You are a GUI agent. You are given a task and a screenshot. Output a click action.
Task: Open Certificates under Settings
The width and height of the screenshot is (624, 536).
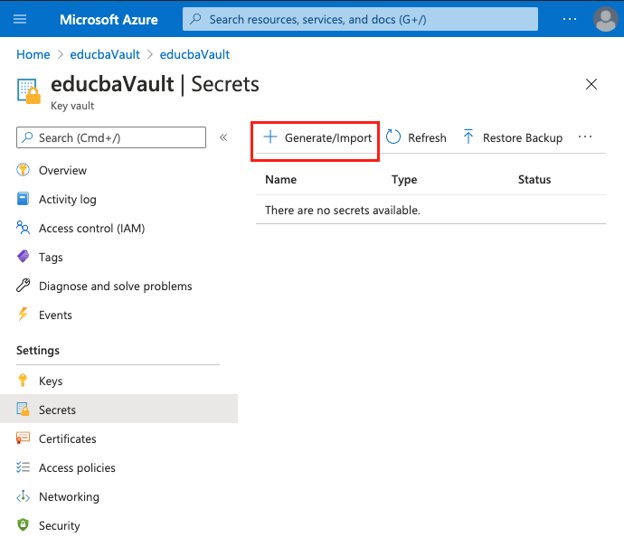point(68,439)
